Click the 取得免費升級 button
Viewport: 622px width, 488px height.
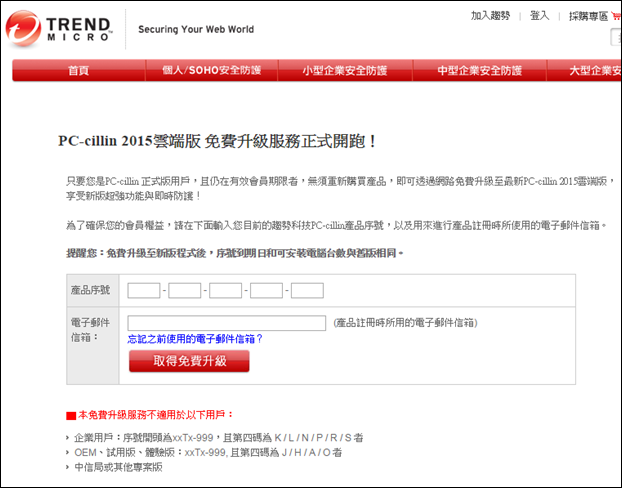(189, 361)
